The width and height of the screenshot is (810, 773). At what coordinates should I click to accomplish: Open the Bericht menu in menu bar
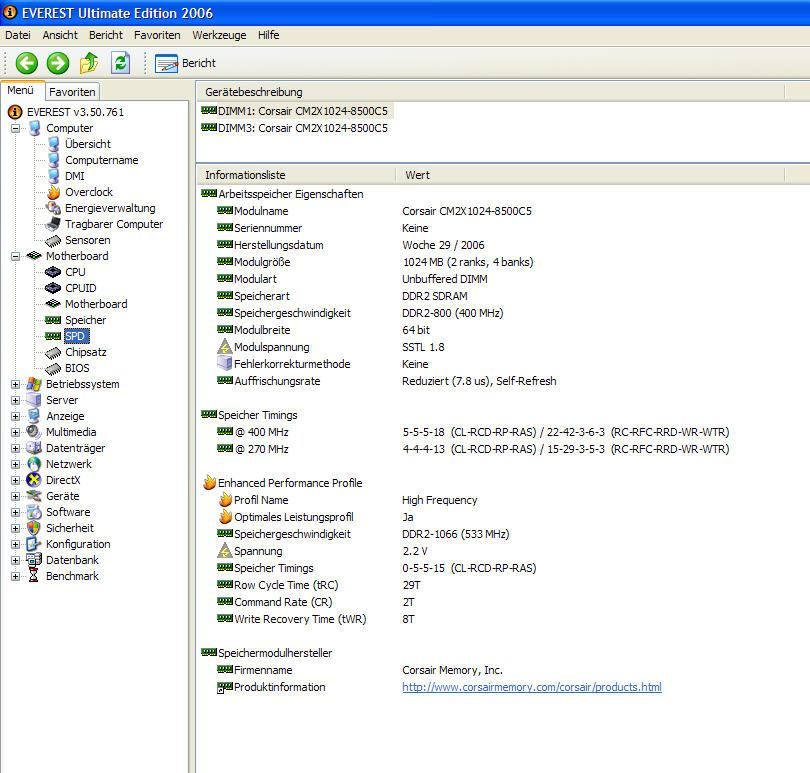coord(106,35)
